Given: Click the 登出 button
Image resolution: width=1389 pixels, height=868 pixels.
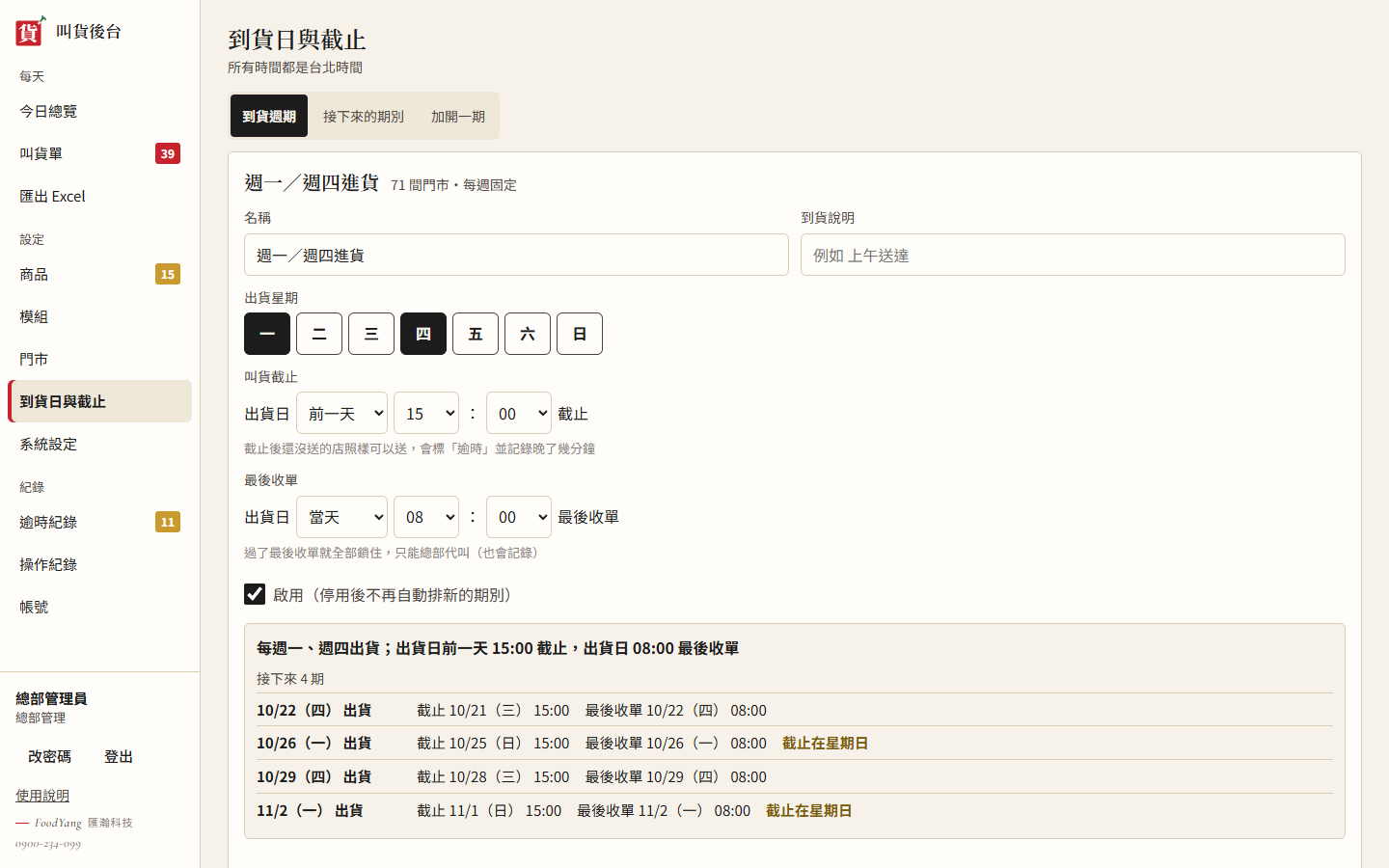Looking at the screenshot, I should click(x=119, y=756).
